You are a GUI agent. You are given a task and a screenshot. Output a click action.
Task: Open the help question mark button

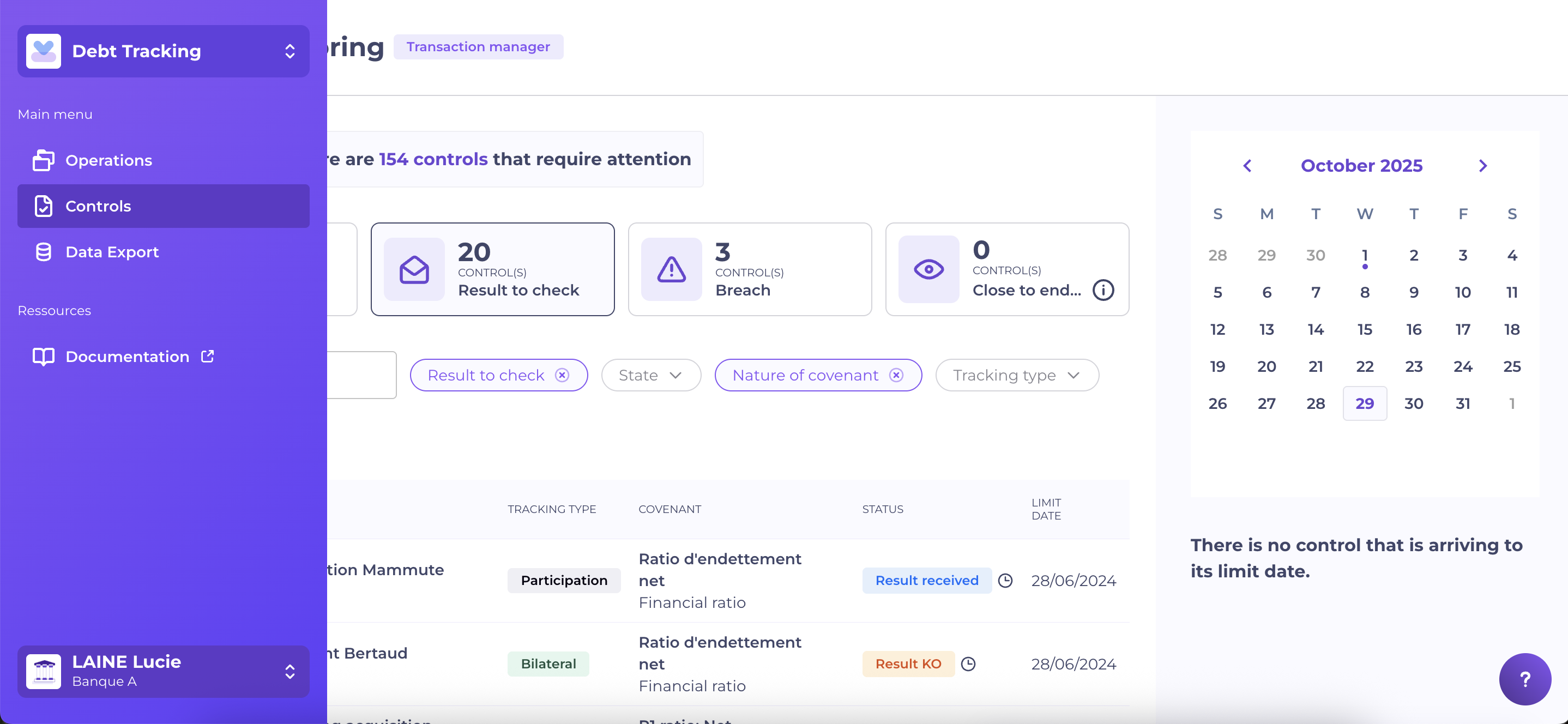tap(1524, 679)
